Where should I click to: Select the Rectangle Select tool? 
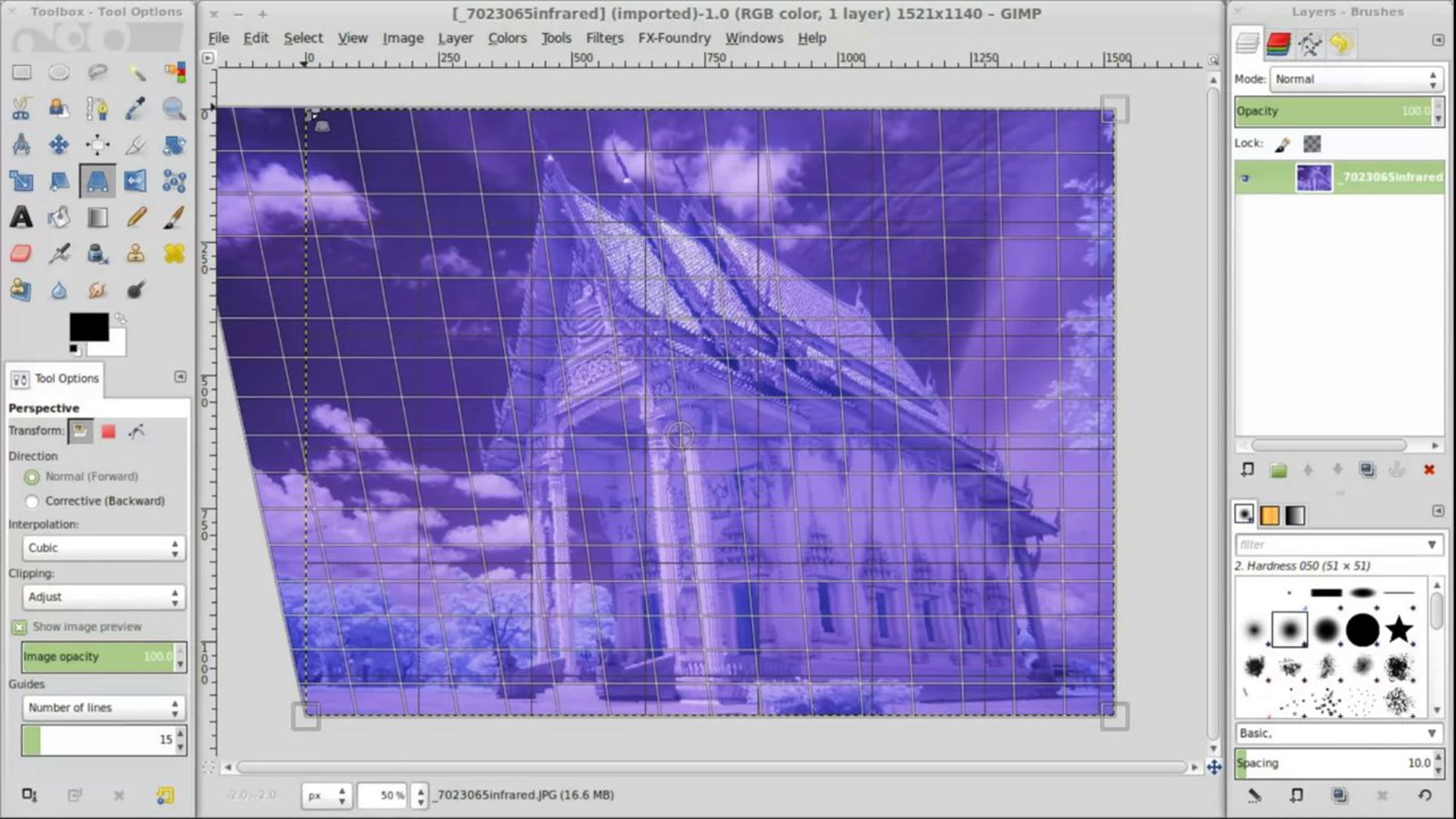coord(22,73)
